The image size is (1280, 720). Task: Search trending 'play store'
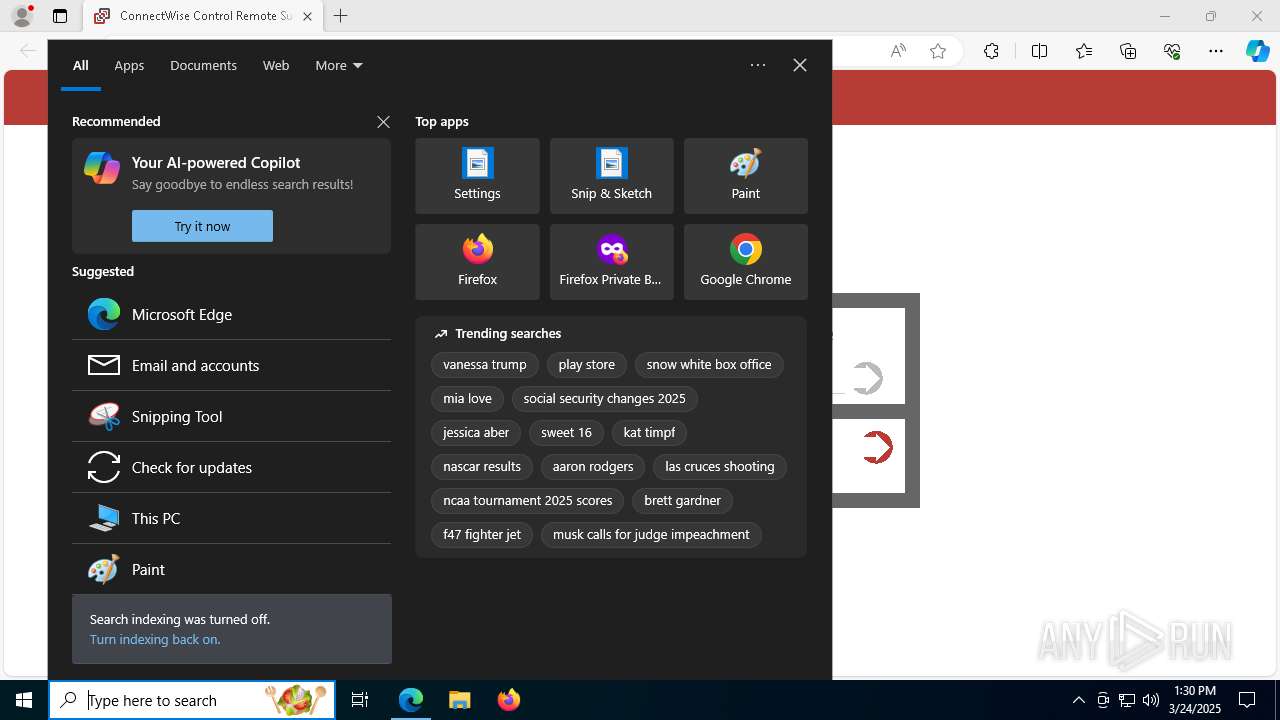tap(587, 365)
